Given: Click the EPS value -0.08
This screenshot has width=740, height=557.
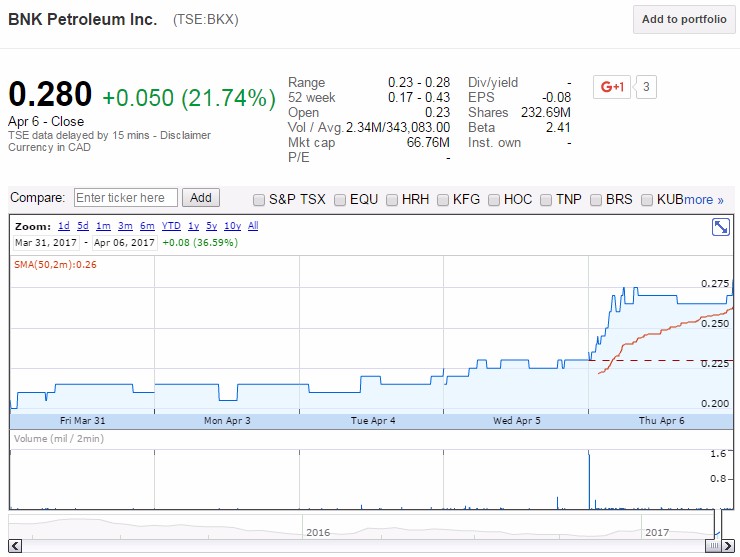Looking at the screenshot, I should 556,97.
